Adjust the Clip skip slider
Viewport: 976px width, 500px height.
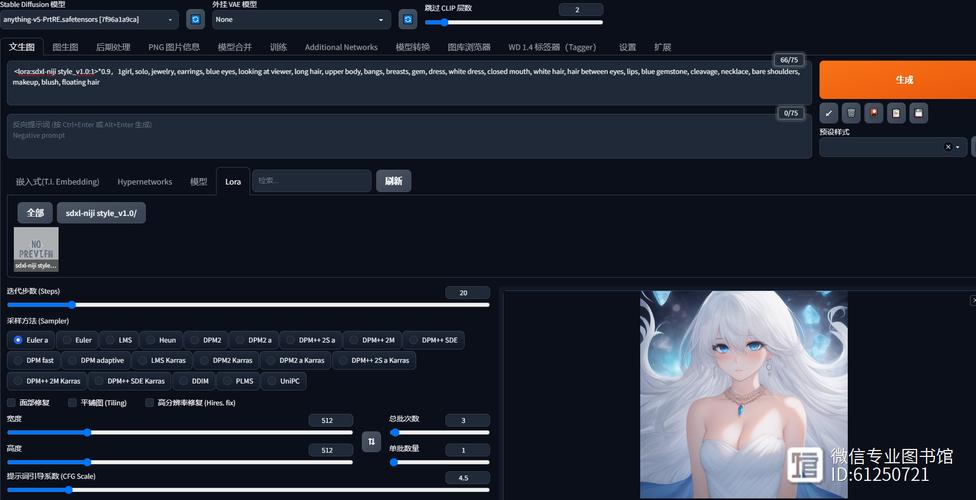[514, 22]
